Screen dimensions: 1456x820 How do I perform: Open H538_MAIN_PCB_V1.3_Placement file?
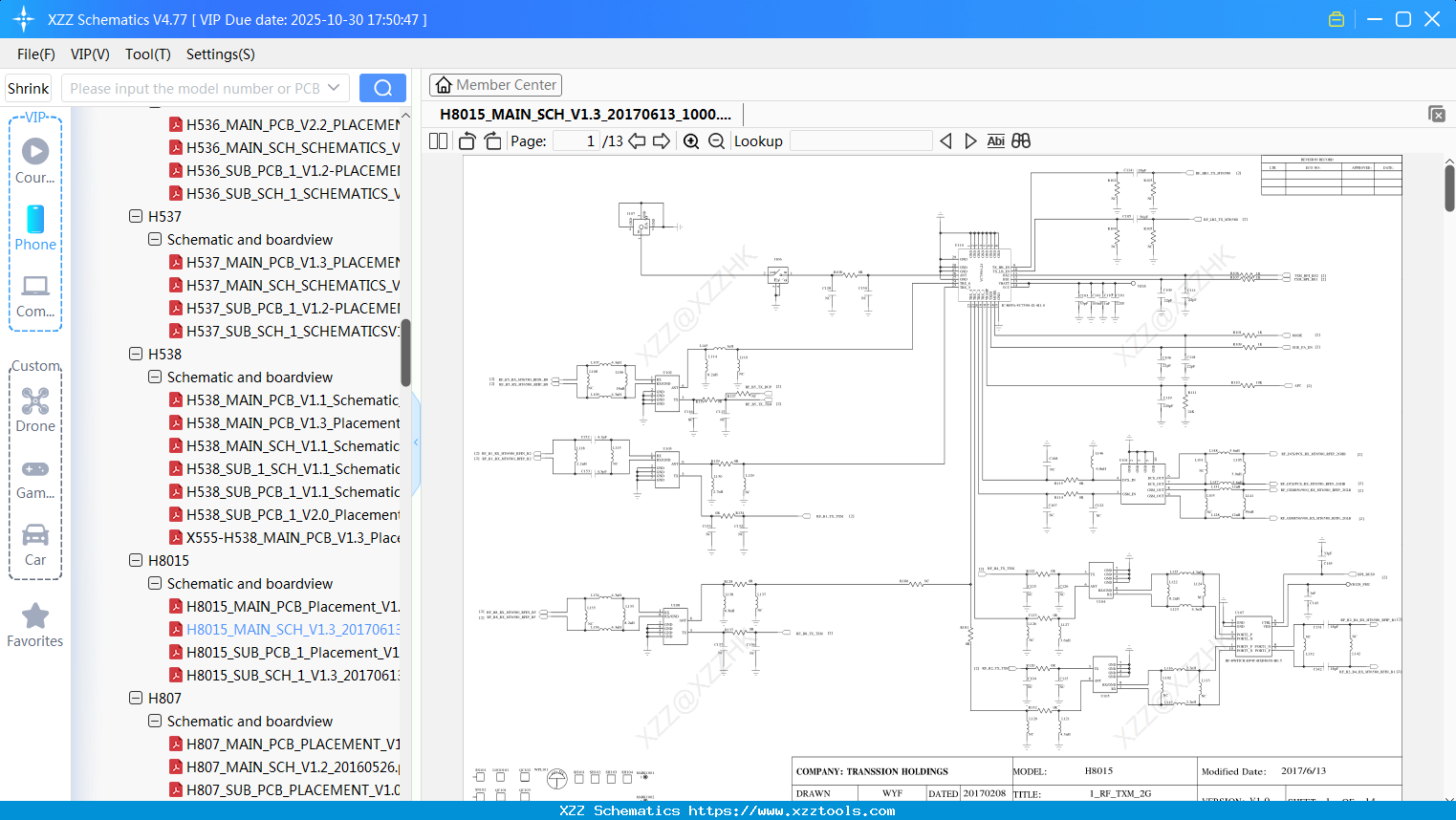[x=293, y=423]
